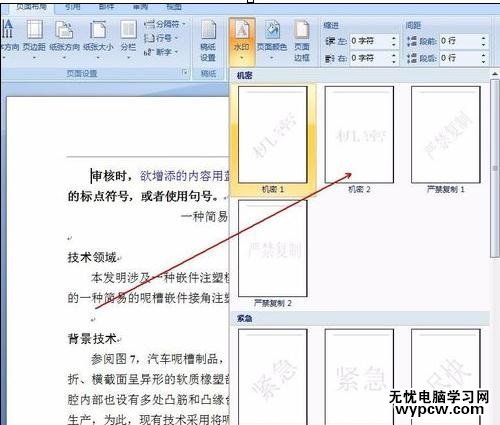
Task: Select the 机密 2 watermark thumbnail
Action: [359, 135]
